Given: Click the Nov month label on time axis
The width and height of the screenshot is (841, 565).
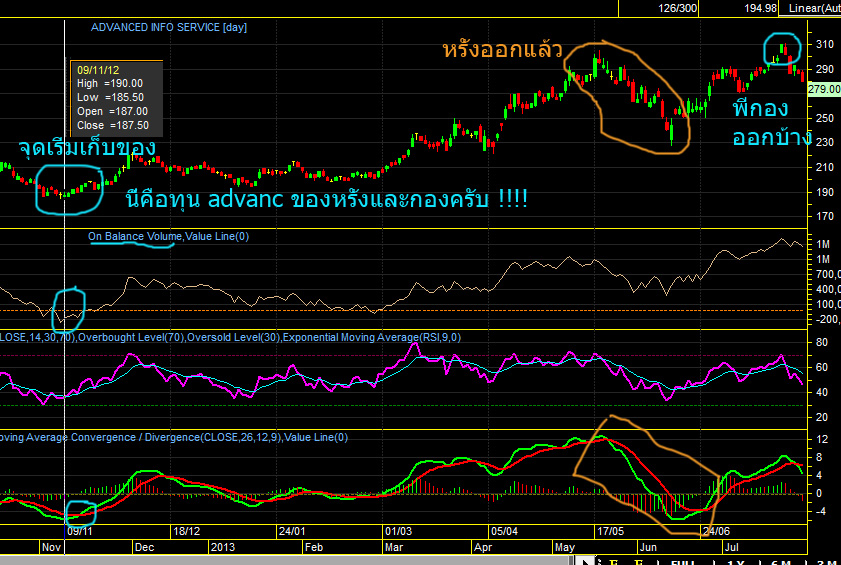Looking at the screenshot, I should tap(51, 547).
